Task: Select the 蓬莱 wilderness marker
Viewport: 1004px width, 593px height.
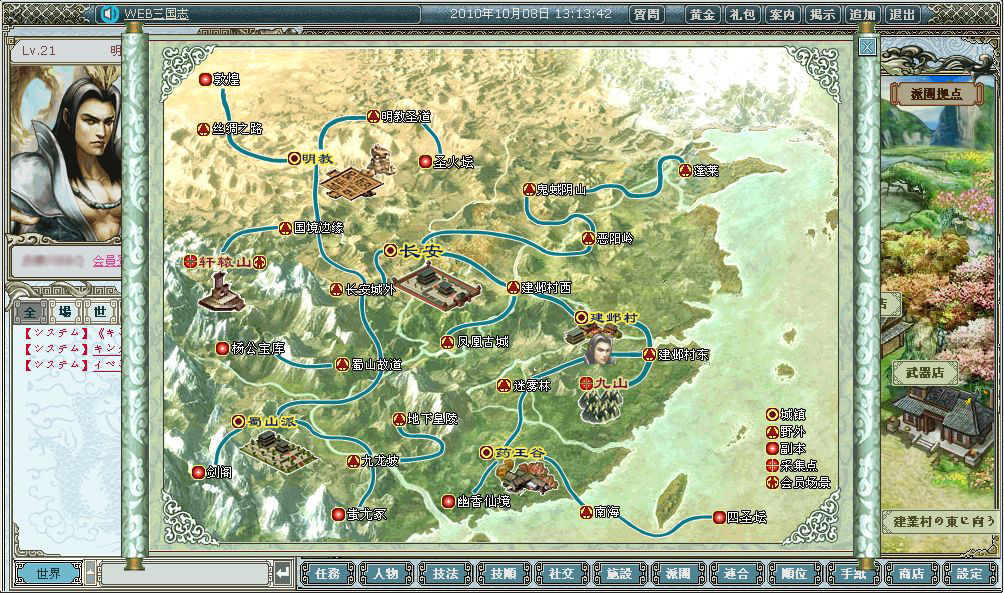Action: 685,171
